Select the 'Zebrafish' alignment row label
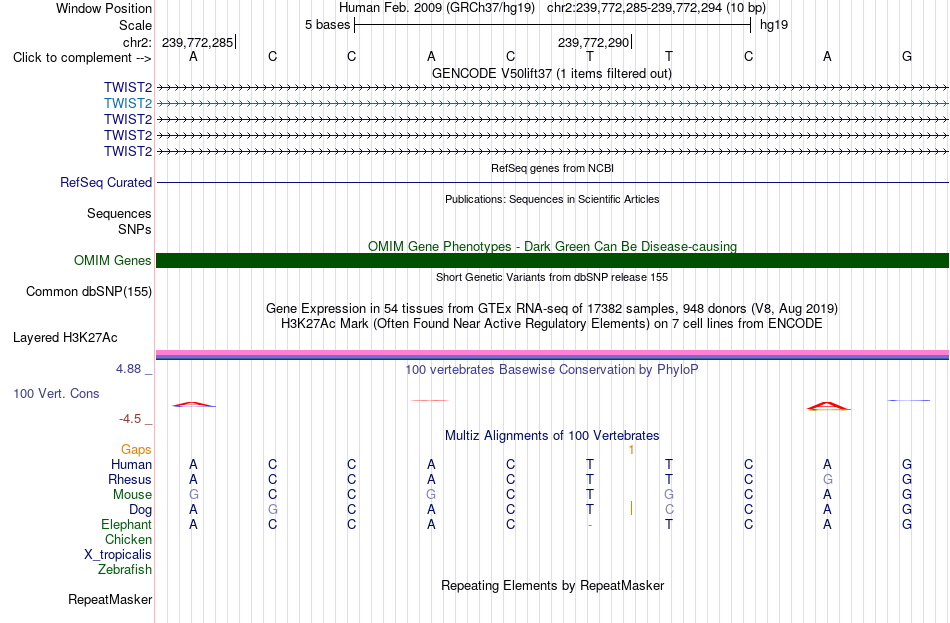950x623 pixels. click(x=125, y=570)
